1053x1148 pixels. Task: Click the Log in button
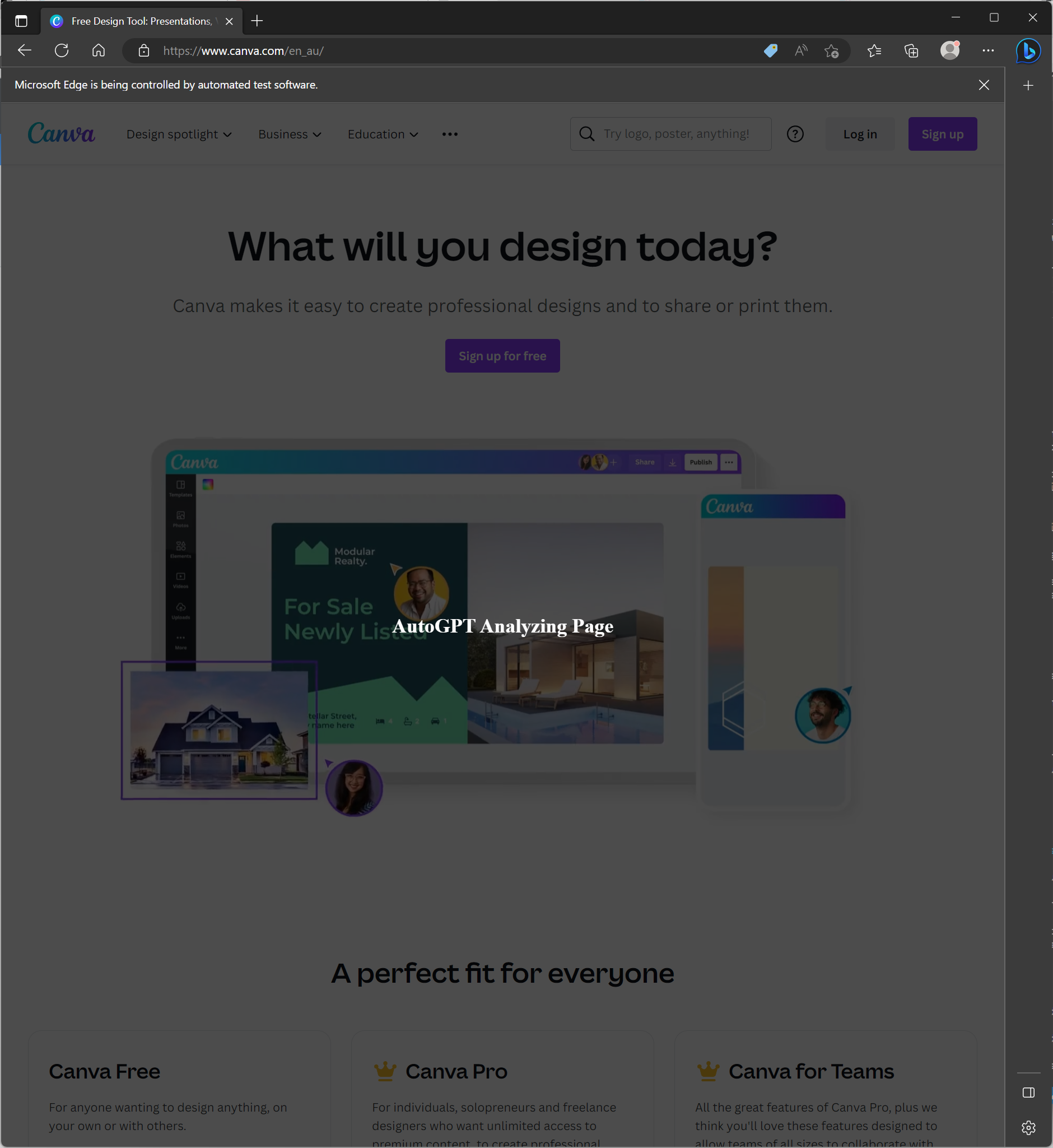860,134
